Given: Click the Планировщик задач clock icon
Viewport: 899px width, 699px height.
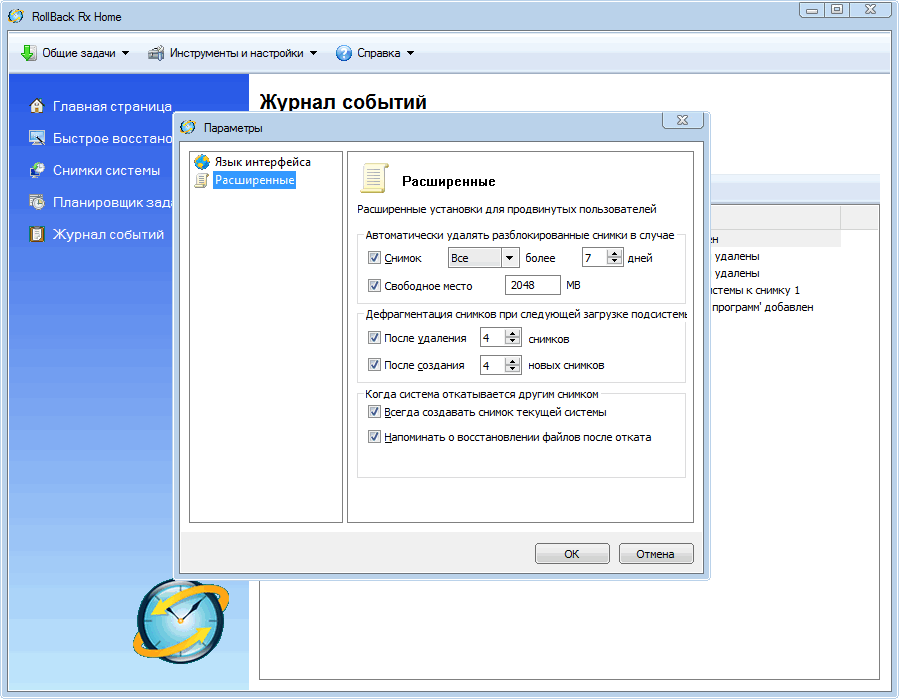Looking at the screenshot, I should 37,202.
